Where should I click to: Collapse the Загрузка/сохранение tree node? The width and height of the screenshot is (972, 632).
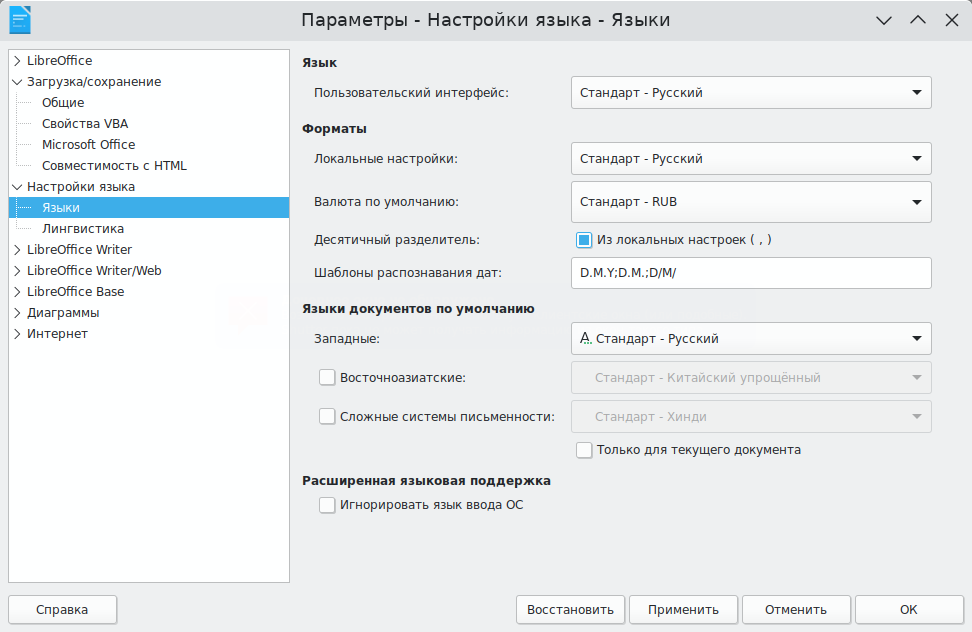point(17,82)
